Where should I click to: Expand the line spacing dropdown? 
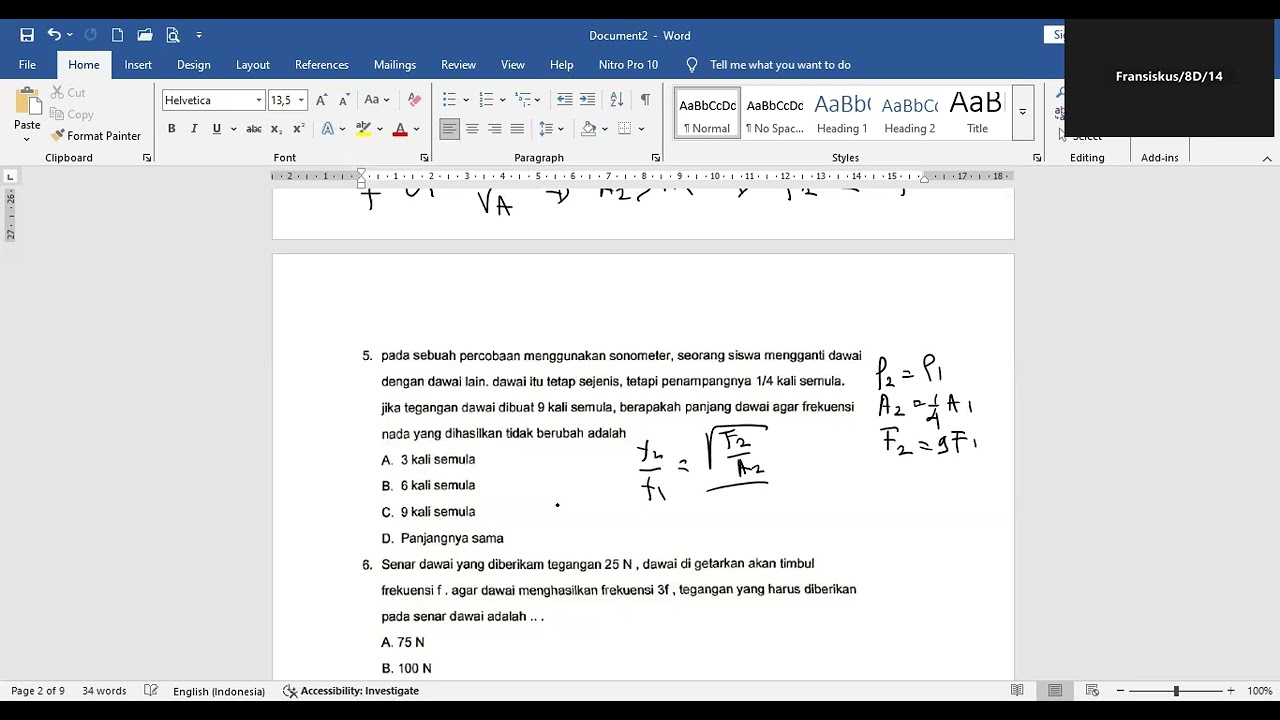click(560, 129)
